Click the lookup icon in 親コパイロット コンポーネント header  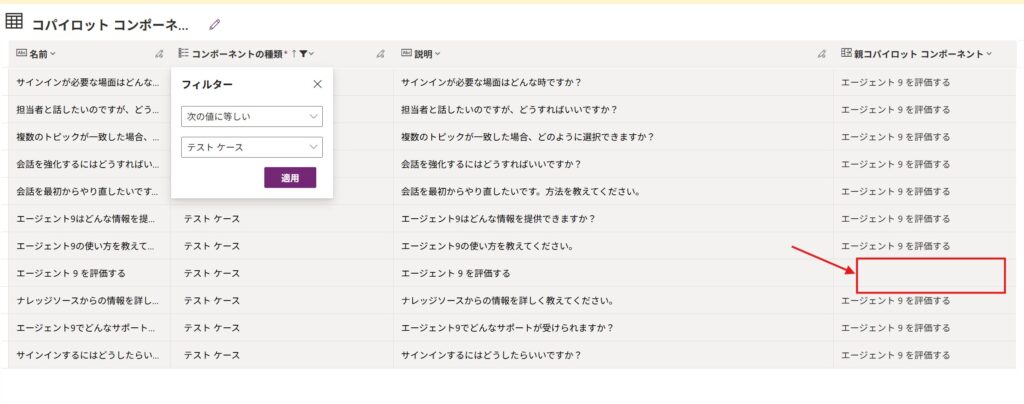coord(846,54)
